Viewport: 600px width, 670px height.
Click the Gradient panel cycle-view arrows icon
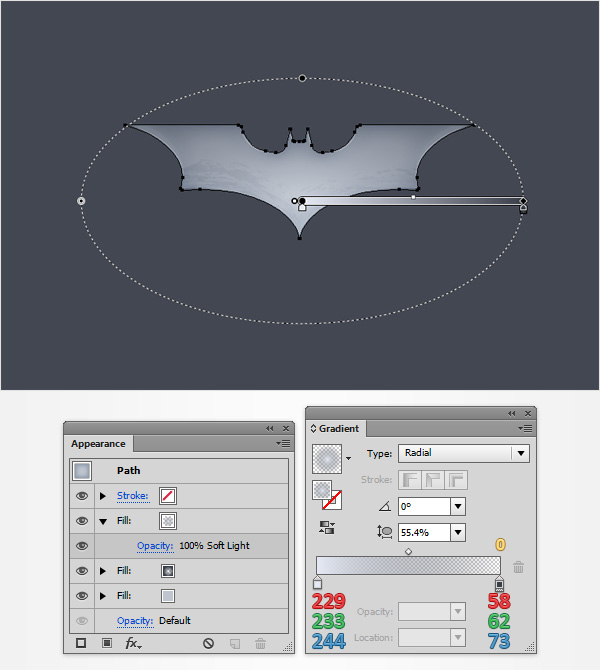(x=313, y=428)
